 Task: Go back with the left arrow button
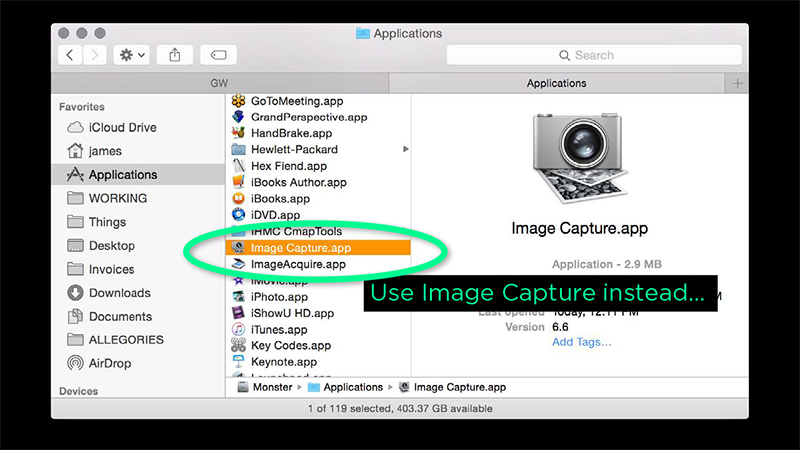[70, 55]
